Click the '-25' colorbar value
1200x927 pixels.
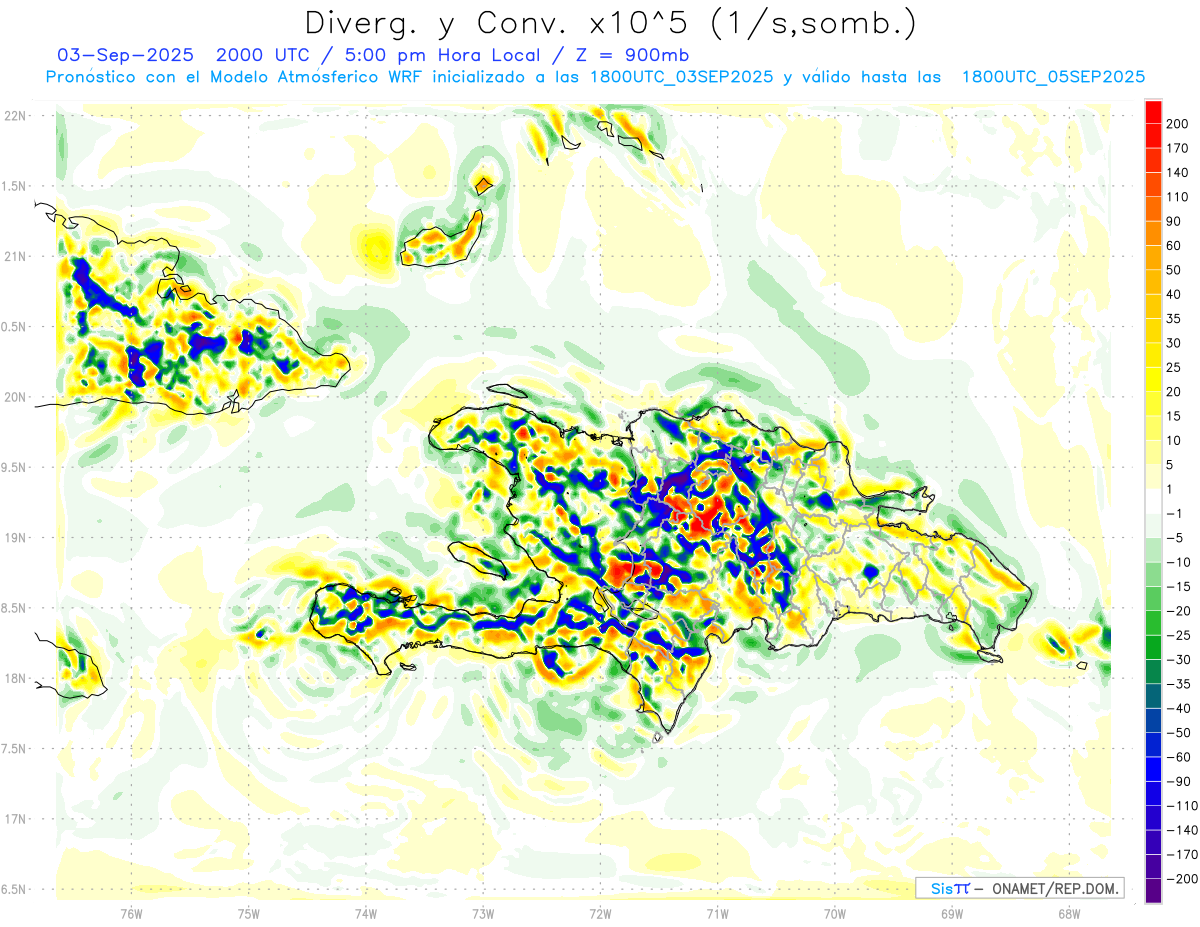pos(1179,636)
